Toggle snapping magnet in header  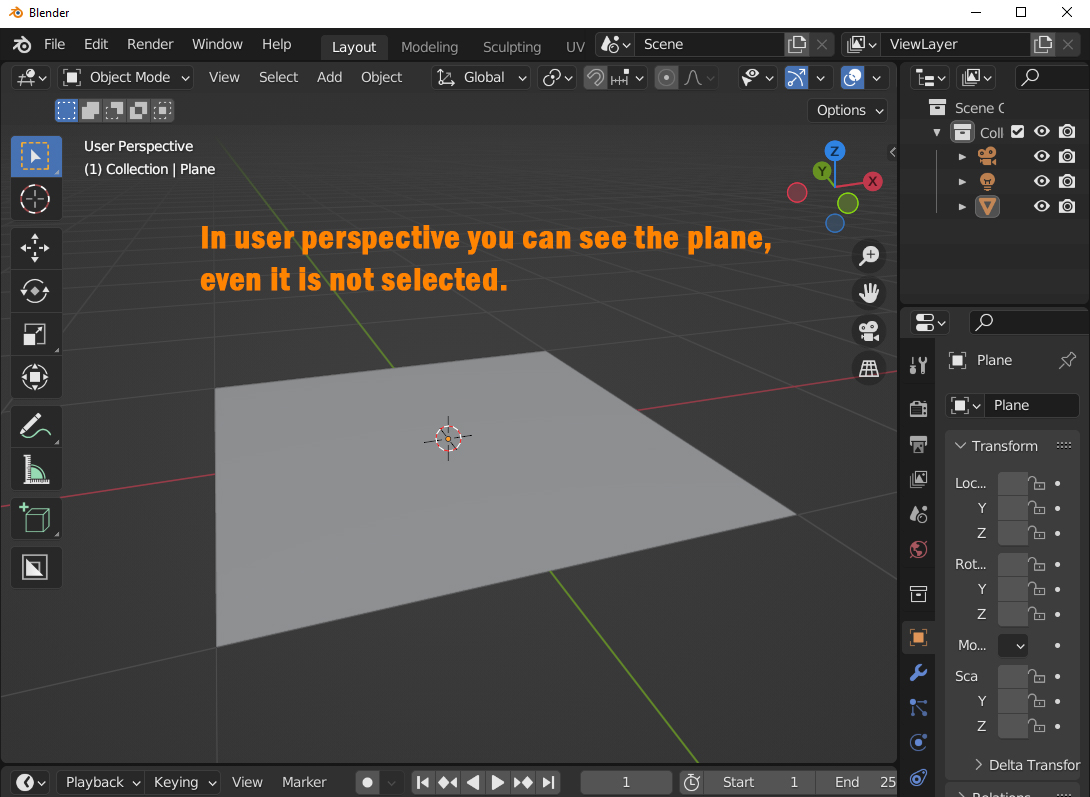click(595, 77)
